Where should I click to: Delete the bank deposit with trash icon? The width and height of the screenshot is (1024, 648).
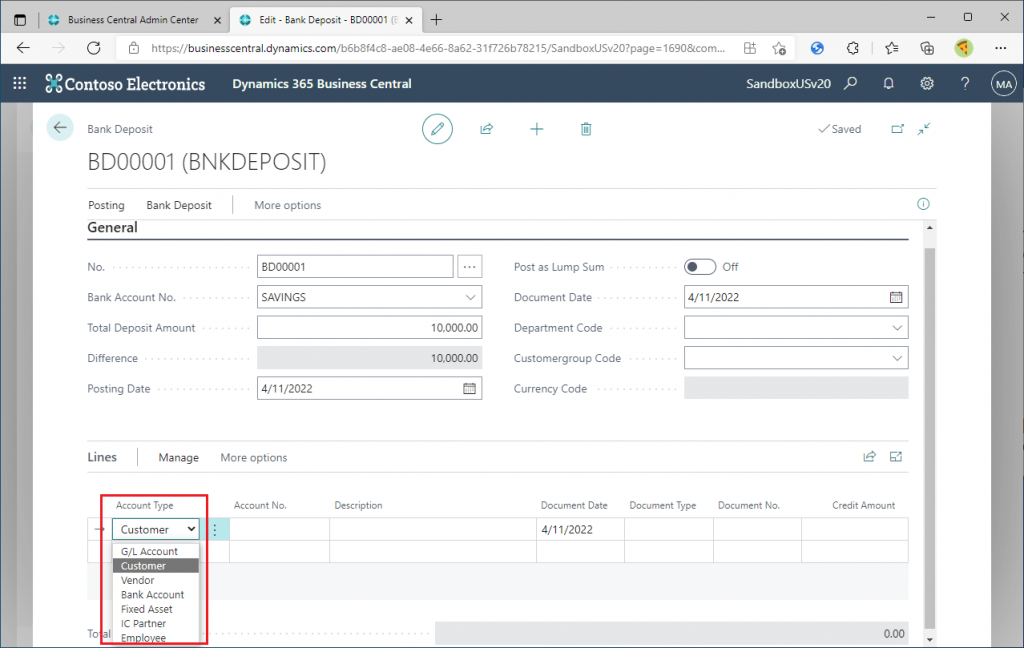pos(586,129)
